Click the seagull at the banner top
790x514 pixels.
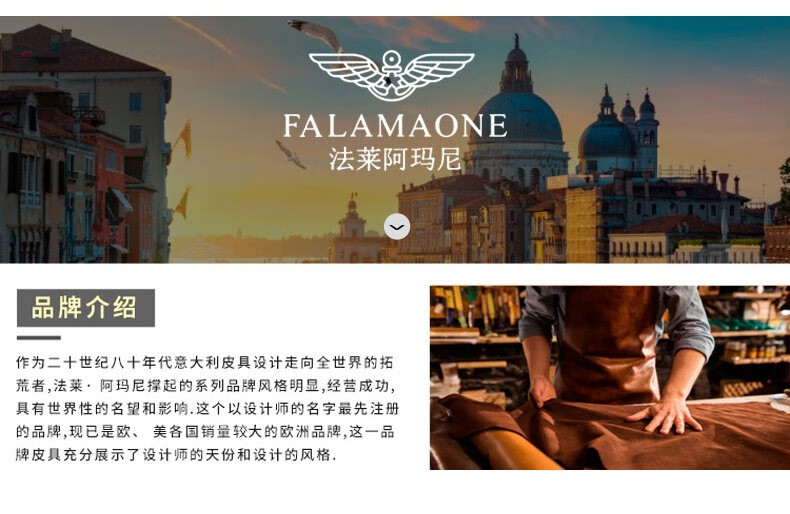pos(315,34)
